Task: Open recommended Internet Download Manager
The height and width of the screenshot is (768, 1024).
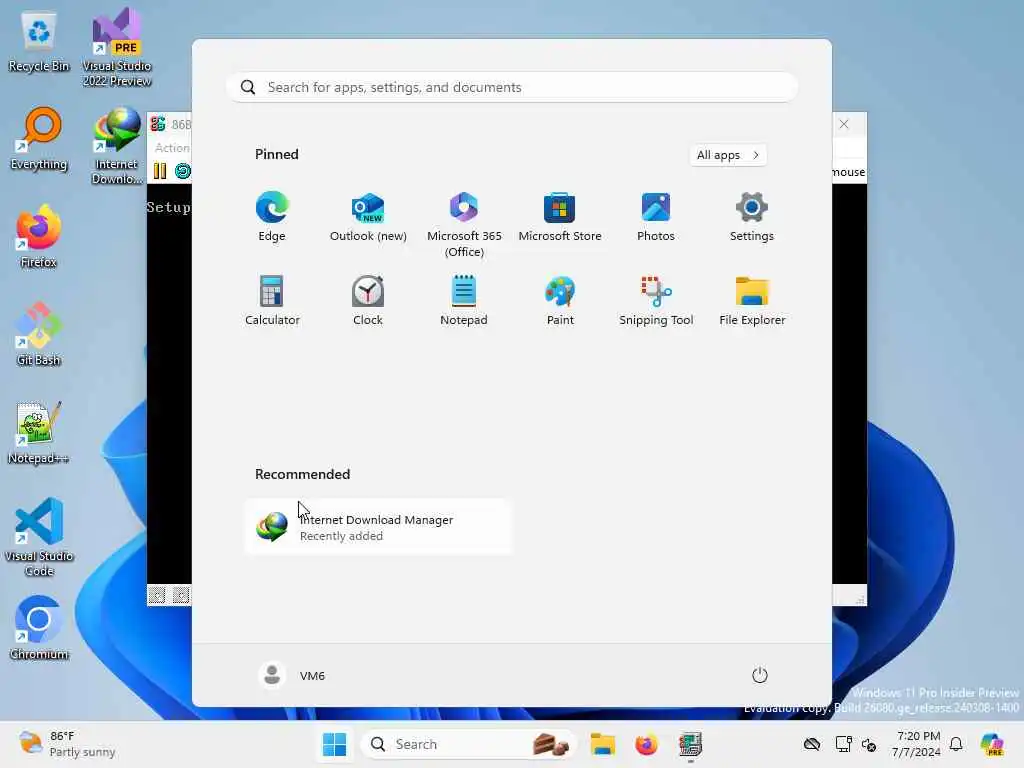Action: [379, 526]
